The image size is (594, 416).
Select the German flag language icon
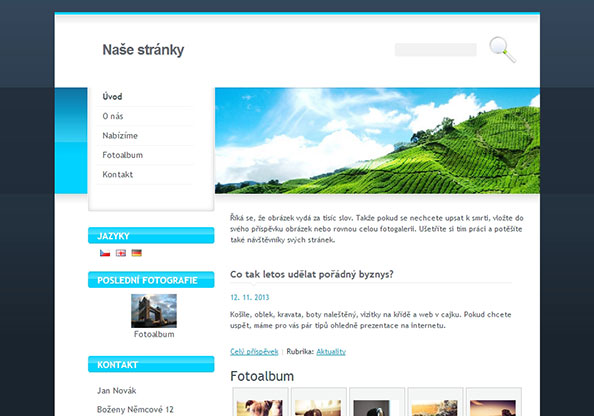137,253
